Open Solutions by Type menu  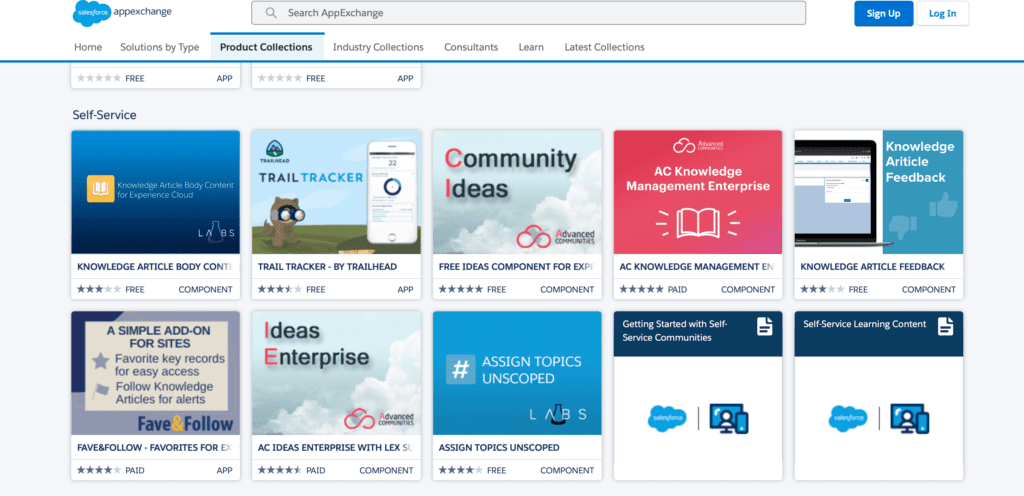159,47
